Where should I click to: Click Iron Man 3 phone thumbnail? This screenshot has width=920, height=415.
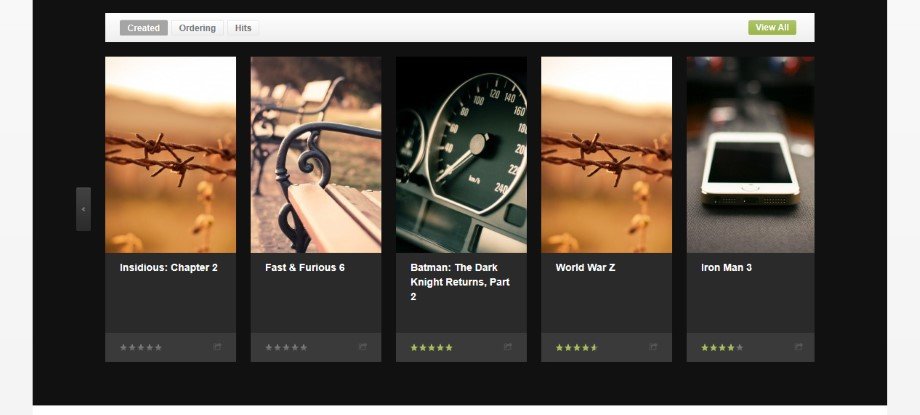coord(750,155)
